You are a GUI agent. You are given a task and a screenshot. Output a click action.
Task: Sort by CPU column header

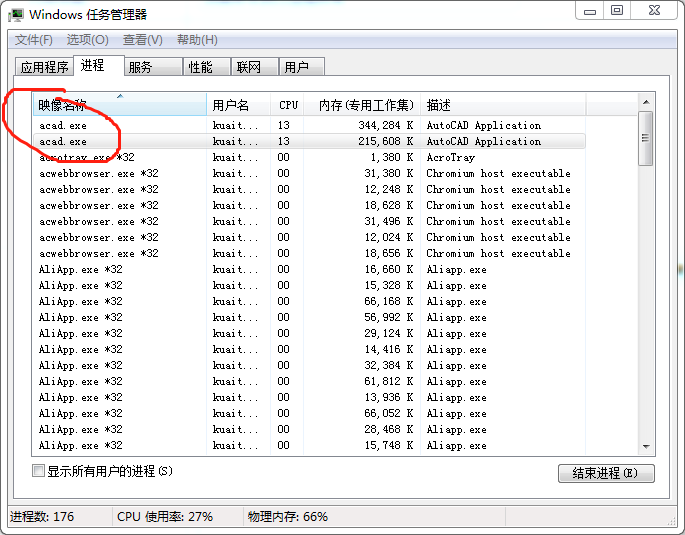point(289,105)
